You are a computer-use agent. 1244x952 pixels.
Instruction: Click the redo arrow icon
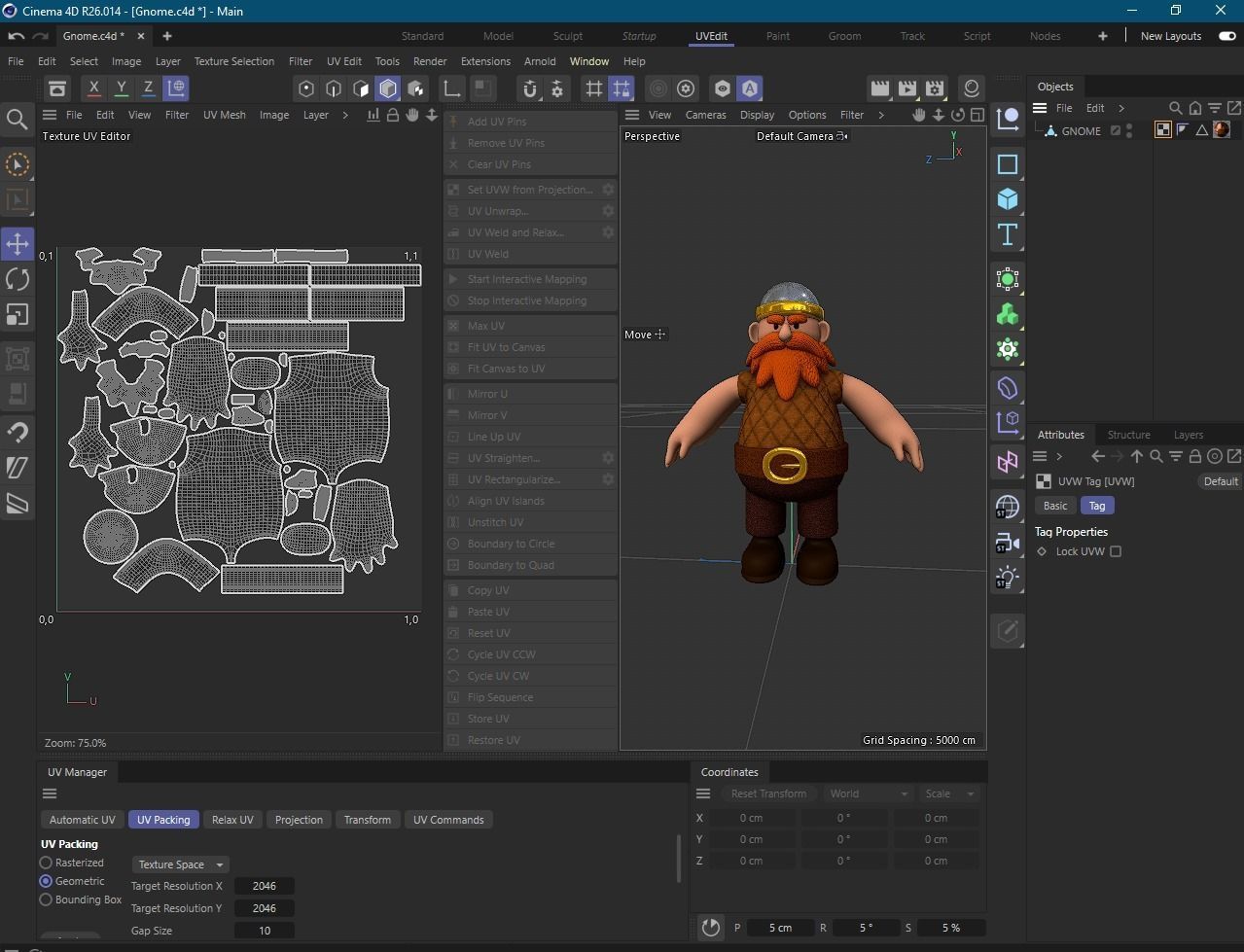pyautogui.click(x=40, y=36)
